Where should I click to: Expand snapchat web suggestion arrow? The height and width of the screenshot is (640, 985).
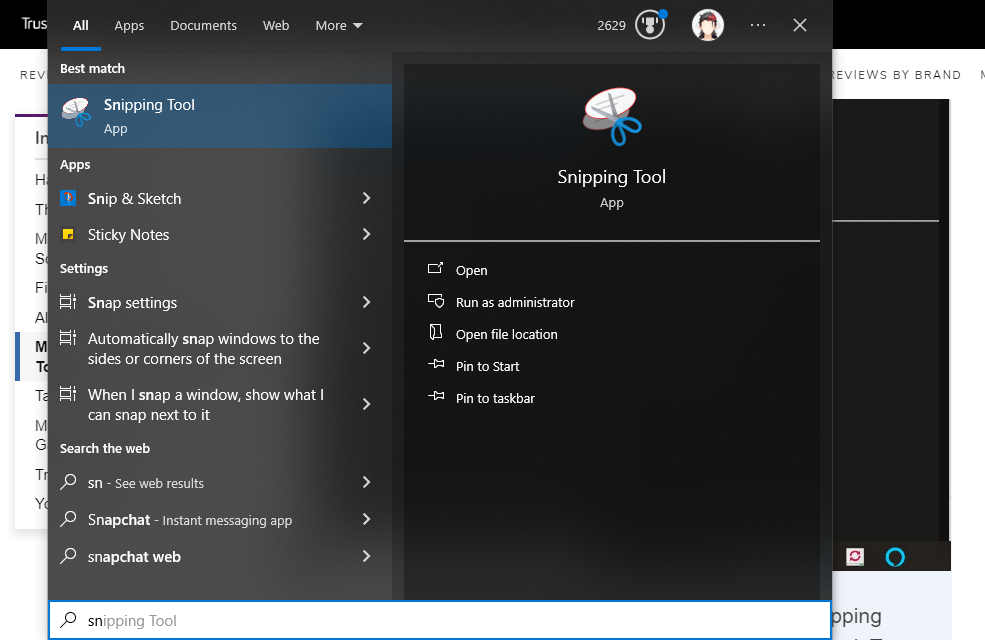[366, 556]
